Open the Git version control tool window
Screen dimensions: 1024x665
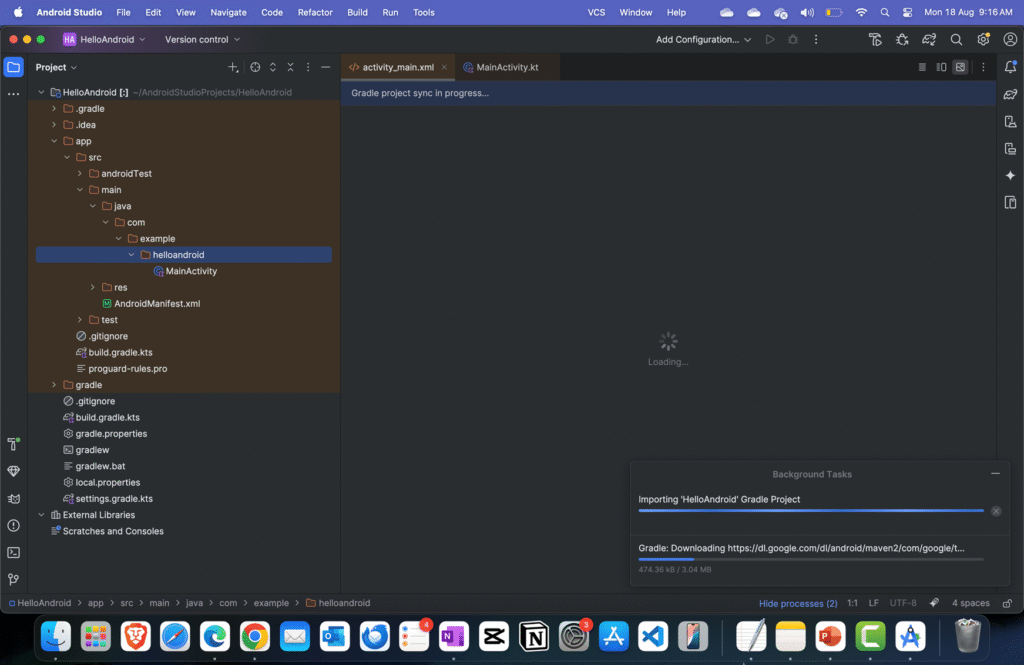tap(13, 579)
